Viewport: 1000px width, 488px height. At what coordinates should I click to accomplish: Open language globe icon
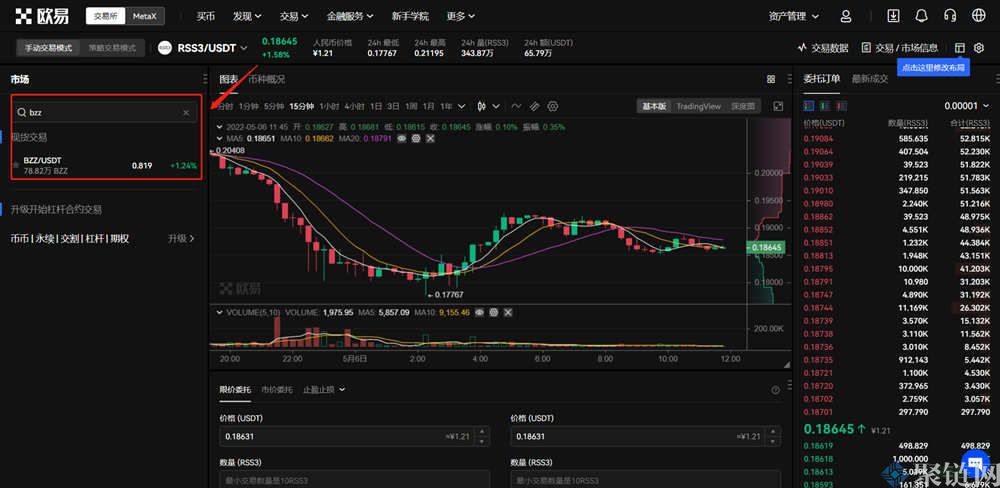978,16
